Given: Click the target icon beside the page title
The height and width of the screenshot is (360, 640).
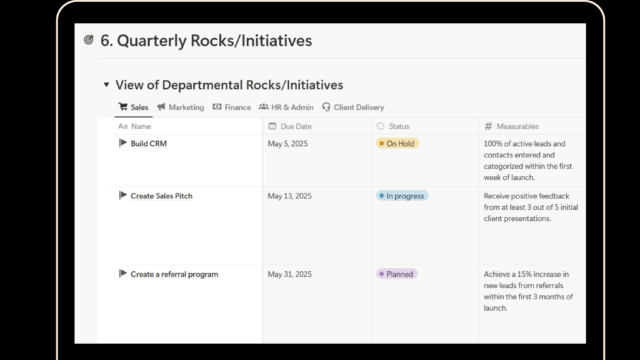Looking at the screenshot, I should point(89,40).
